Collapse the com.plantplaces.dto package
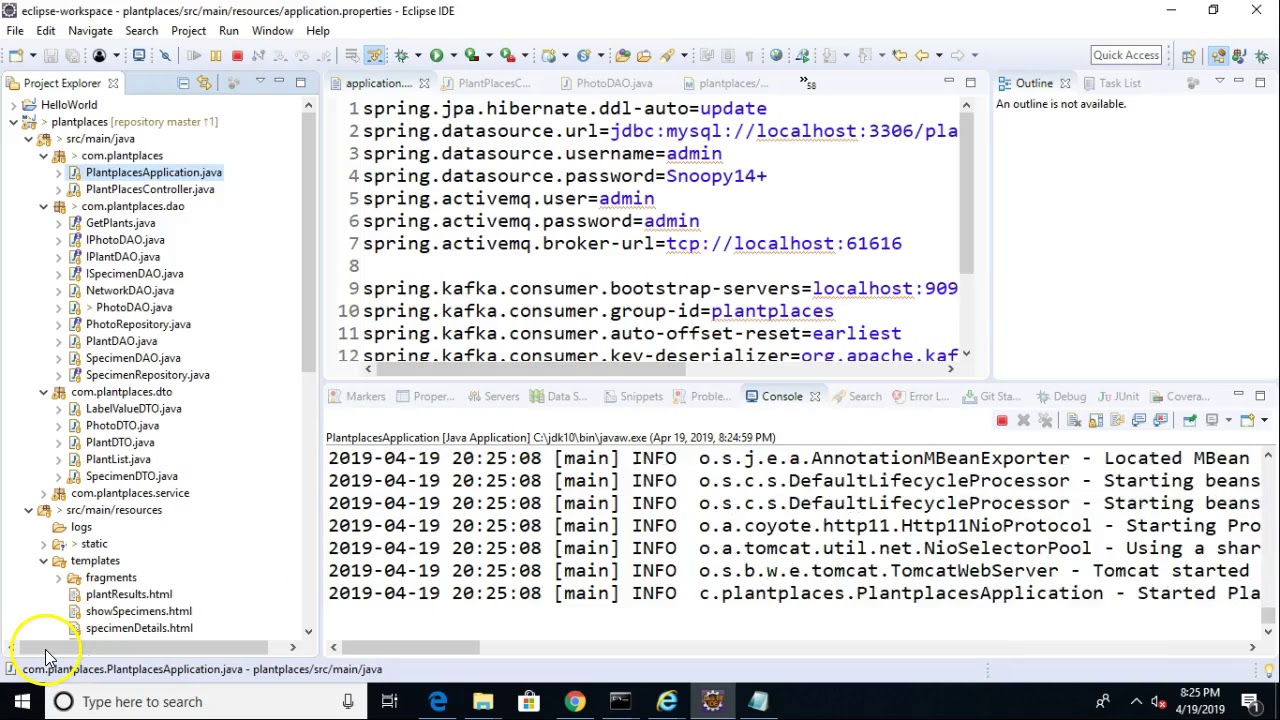Screen dimensions: 1280x720 [x=44, y=392]
